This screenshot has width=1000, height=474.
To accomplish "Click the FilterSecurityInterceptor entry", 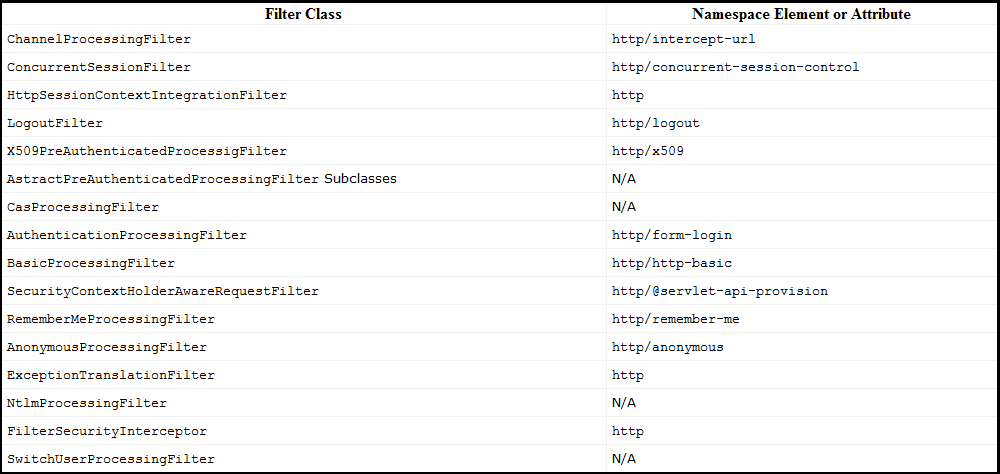I will point(107,431).
